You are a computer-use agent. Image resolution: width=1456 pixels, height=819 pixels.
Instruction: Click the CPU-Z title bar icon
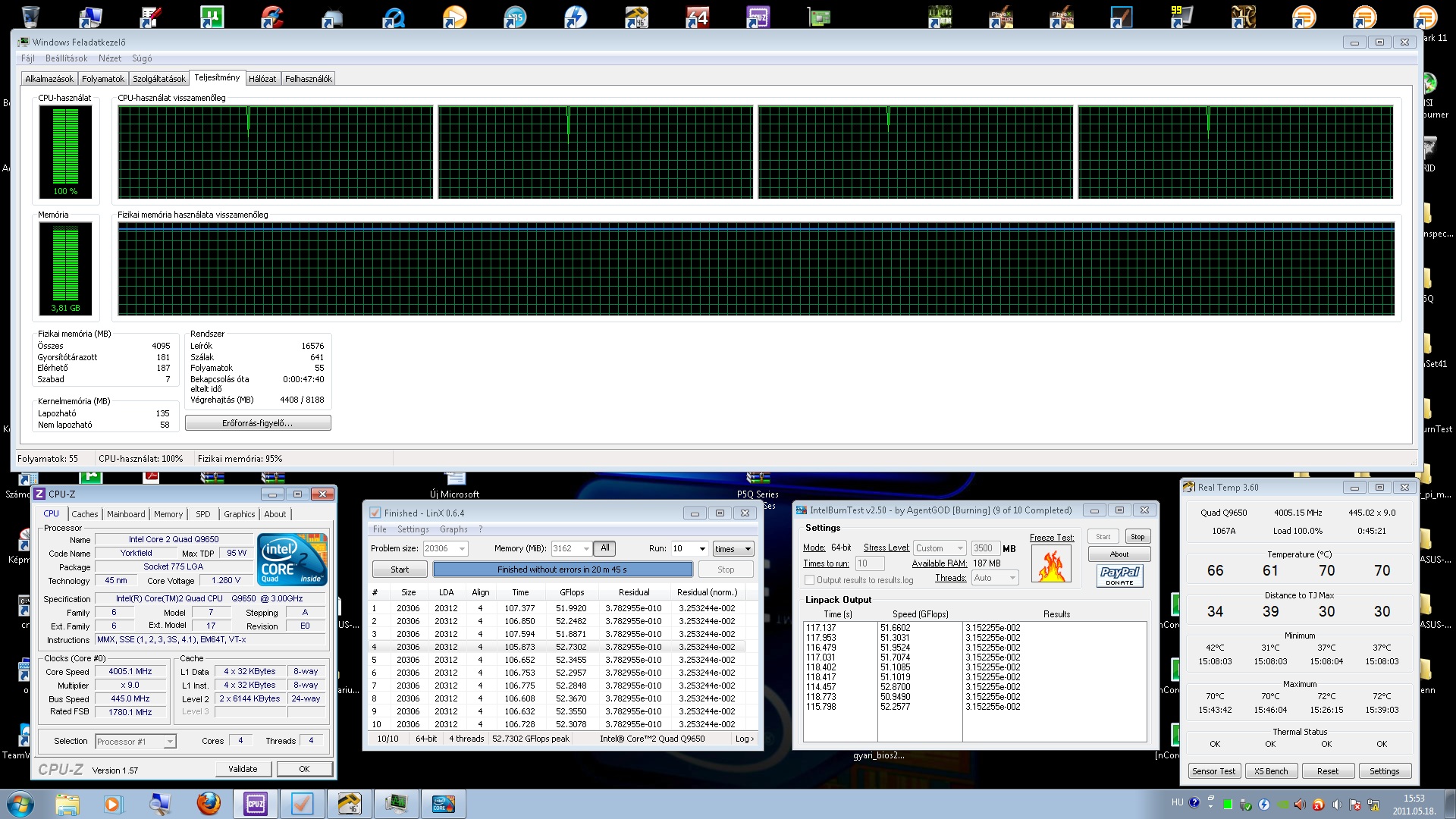tap(40, 494)
